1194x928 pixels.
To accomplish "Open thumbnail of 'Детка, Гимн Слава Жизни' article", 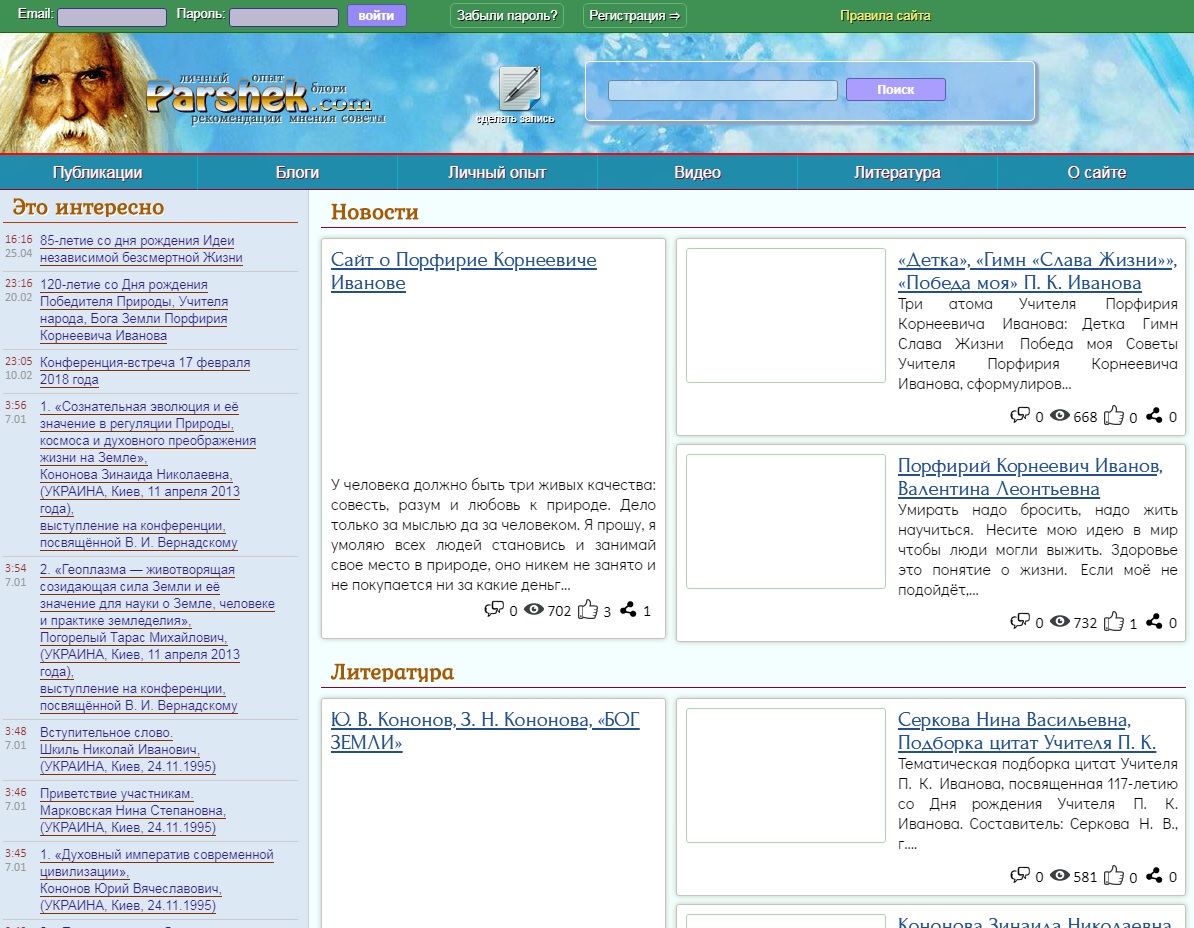I will tap(786, 315).
